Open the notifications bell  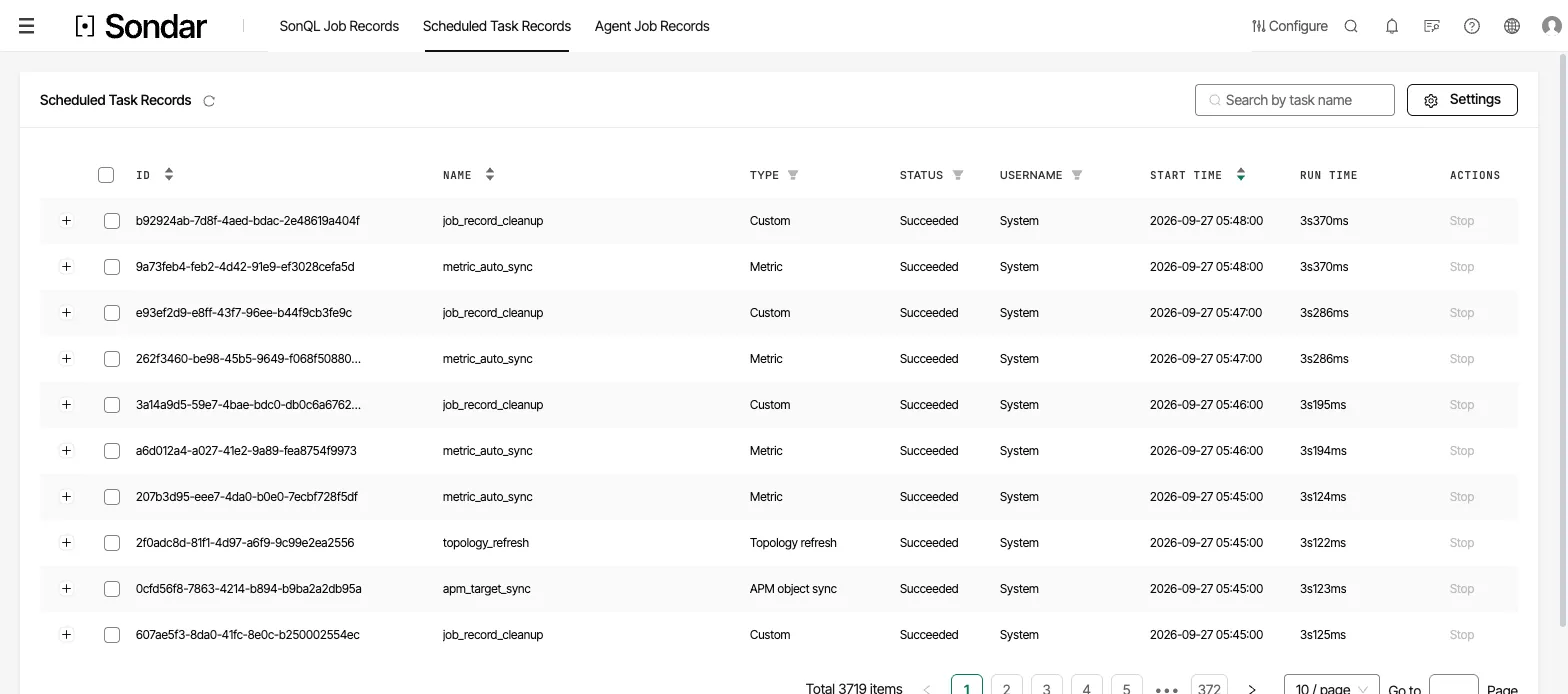point(1391,26)
